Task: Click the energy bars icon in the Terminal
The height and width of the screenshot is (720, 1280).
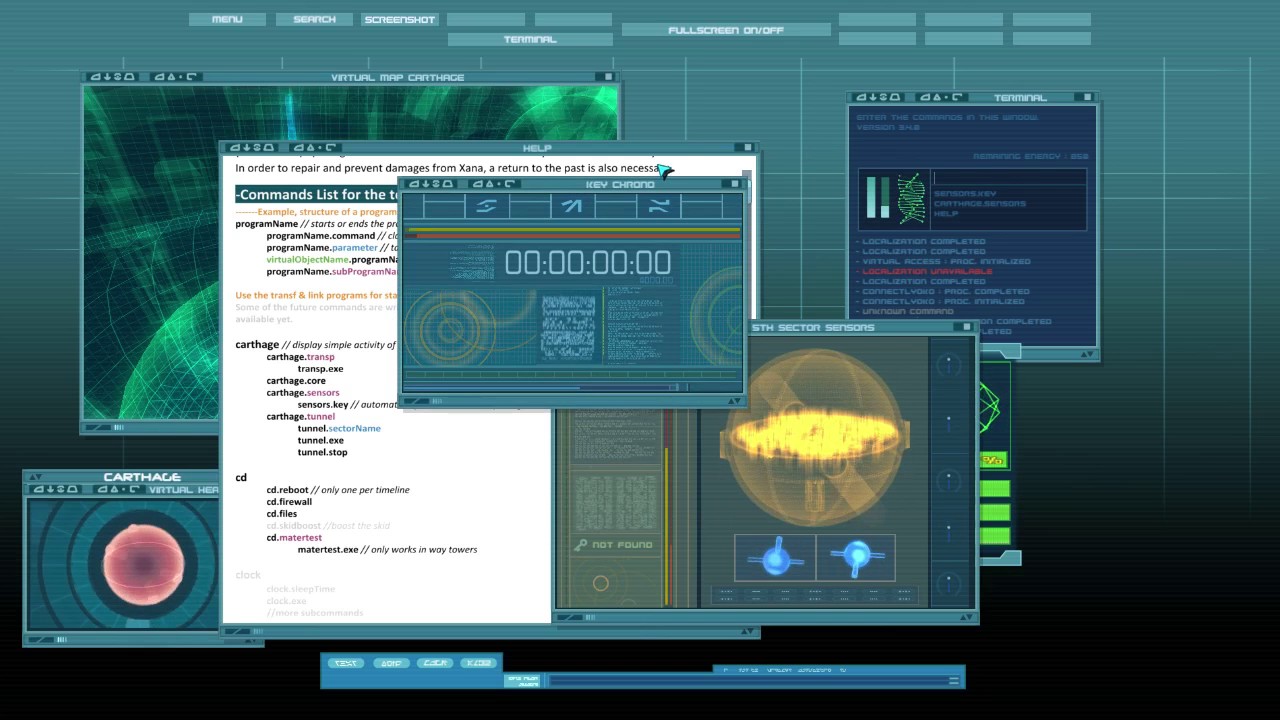Action: tap(877, 197)
